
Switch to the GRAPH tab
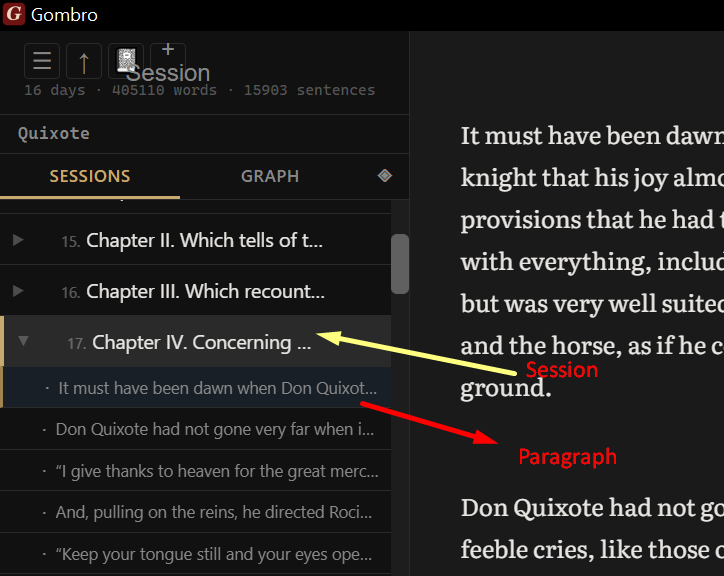270,176
